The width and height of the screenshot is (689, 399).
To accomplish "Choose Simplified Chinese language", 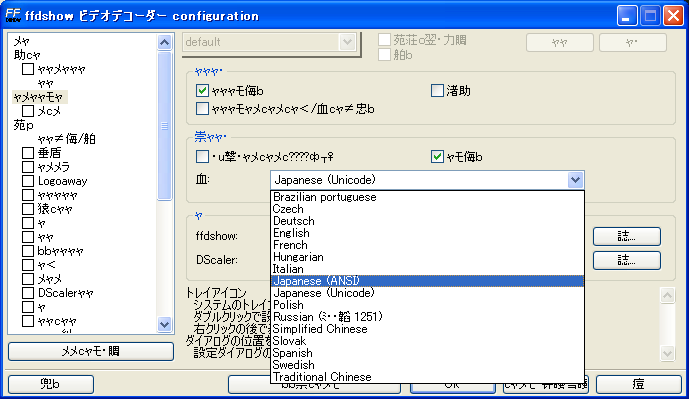I will click(427, 329).
